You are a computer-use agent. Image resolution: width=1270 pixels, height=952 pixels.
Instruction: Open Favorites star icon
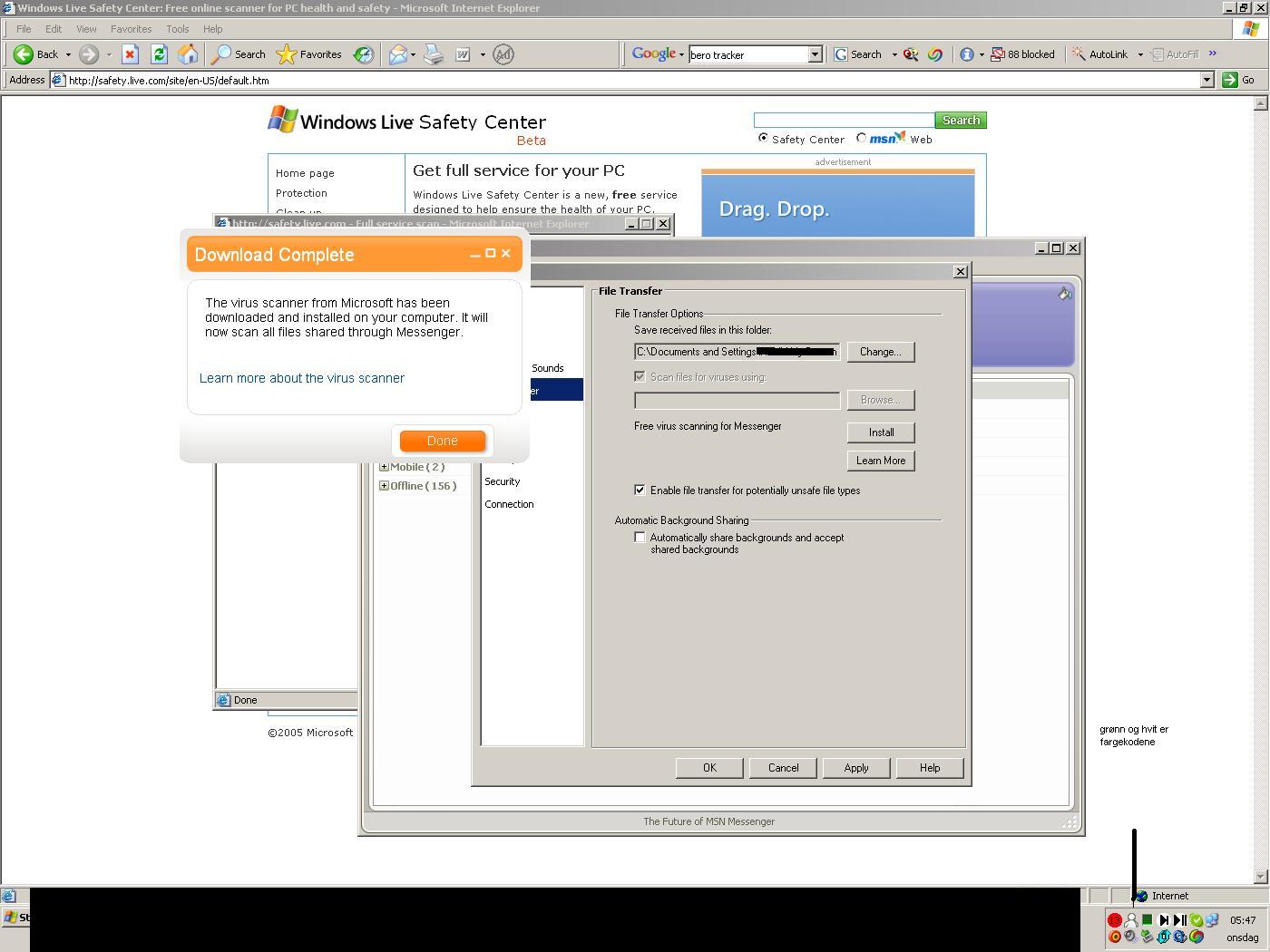(286, 54)
